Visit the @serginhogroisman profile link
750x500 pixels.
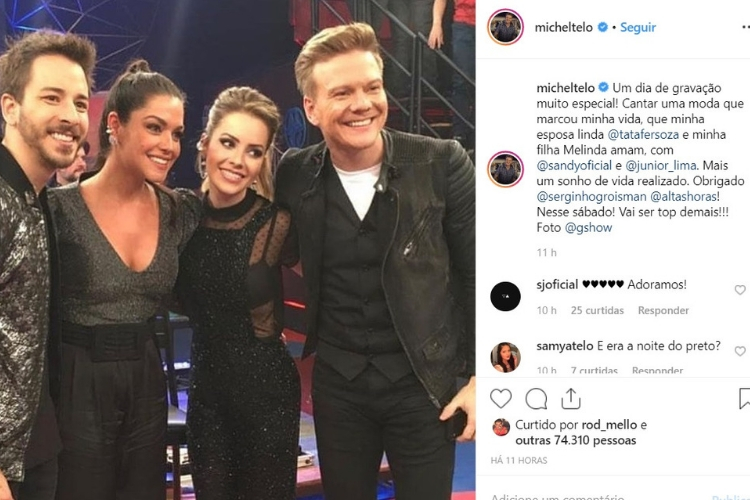tap(591, 197)
